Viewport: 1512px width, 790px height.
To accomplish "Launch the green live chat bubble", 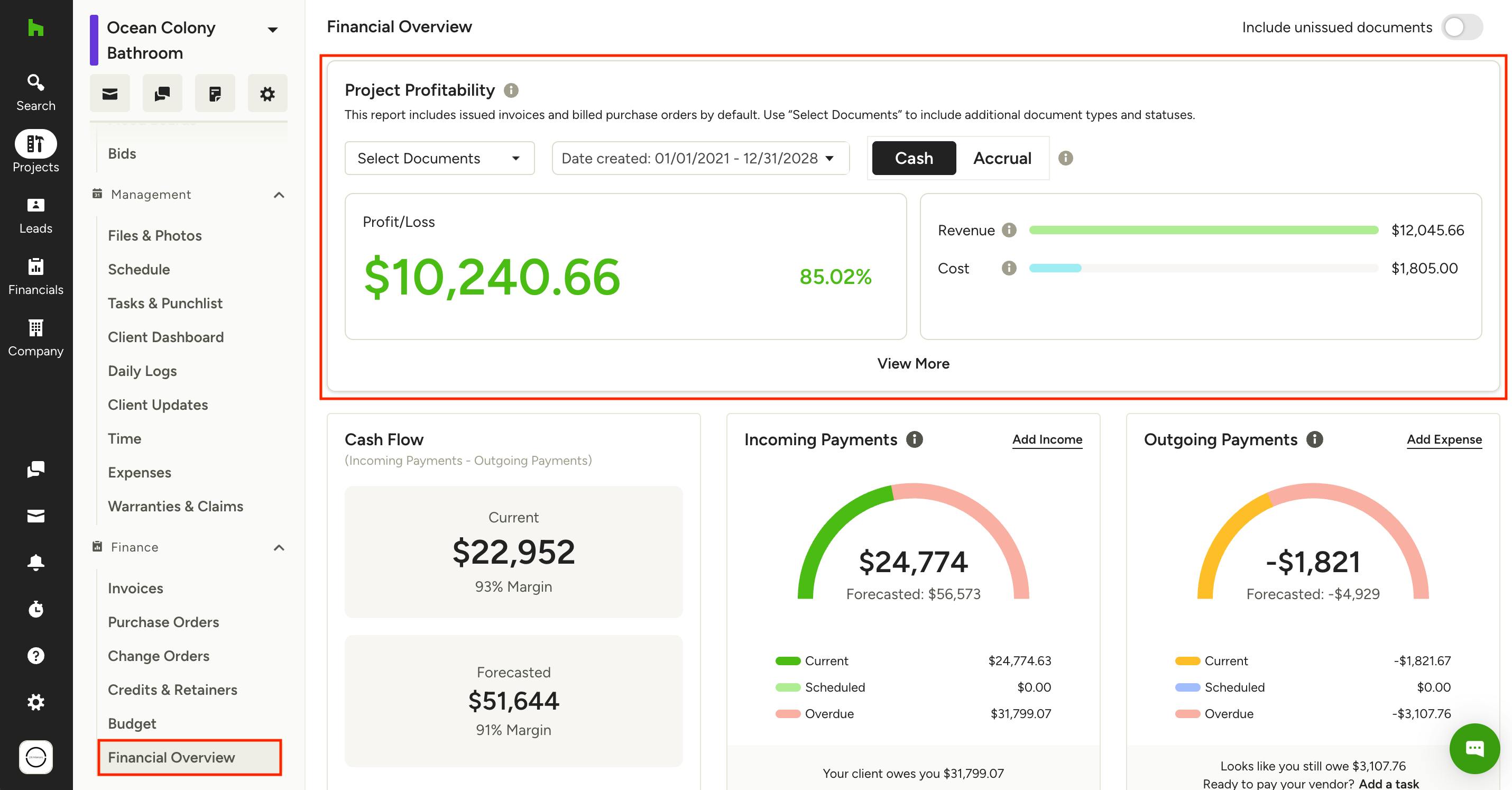I will coord(1474,748).
